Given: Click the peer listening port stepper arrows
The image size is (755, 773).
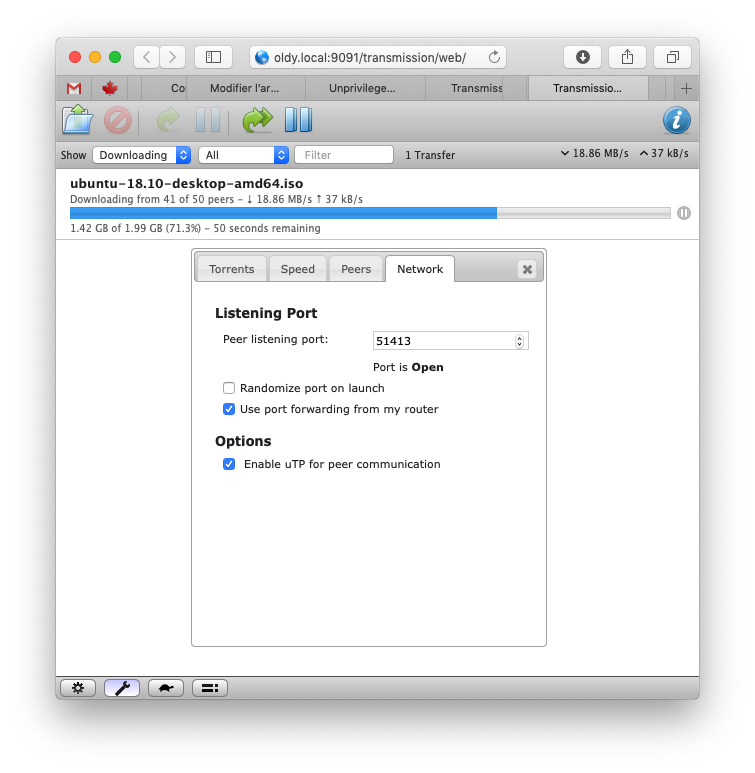Looking at the screenshot, I should (519, 341).
